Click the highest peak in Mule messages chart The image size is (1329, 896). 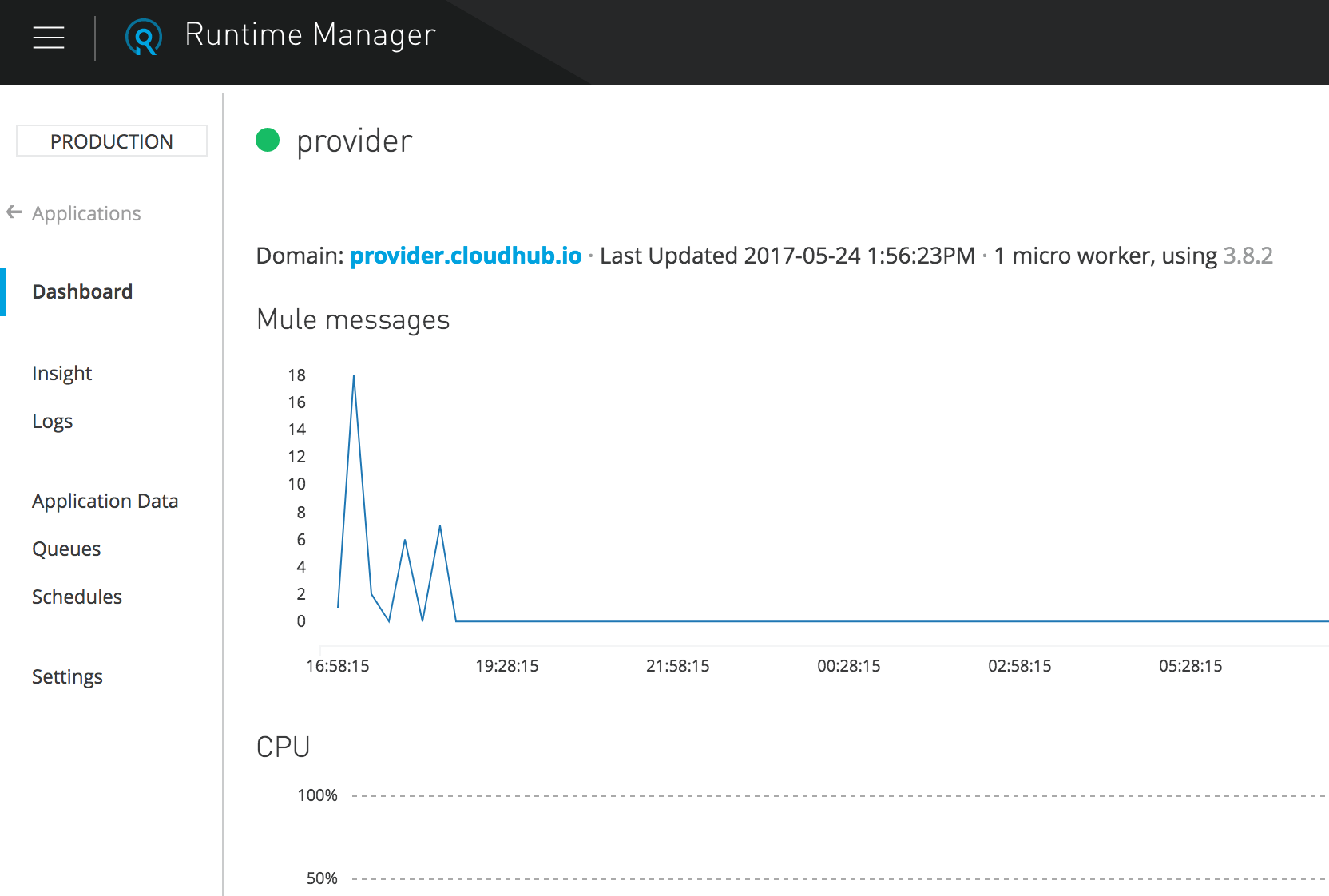click(354, 376)
